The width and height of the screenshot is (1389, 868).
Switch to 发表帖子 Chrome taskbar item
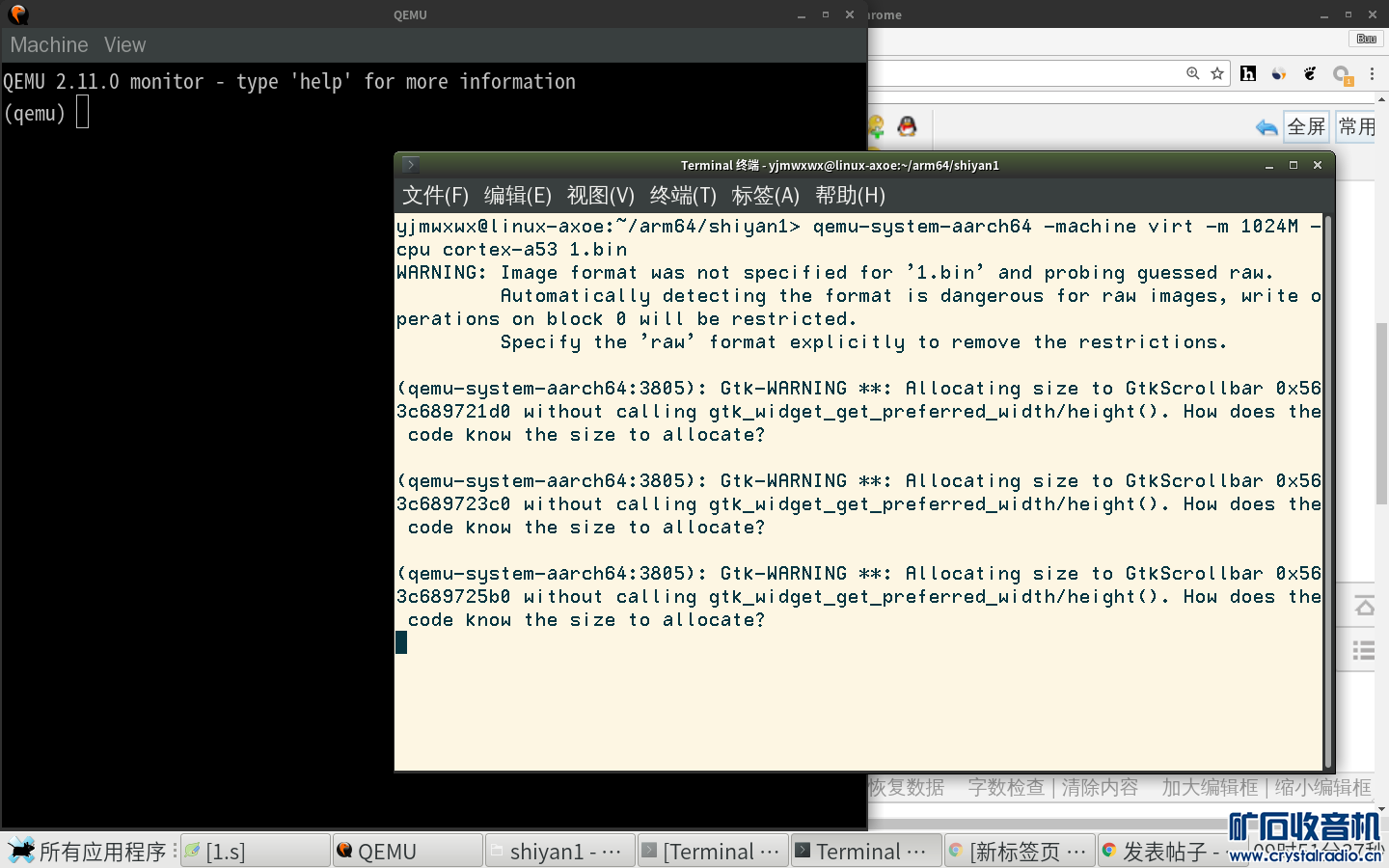point(1162,851)
